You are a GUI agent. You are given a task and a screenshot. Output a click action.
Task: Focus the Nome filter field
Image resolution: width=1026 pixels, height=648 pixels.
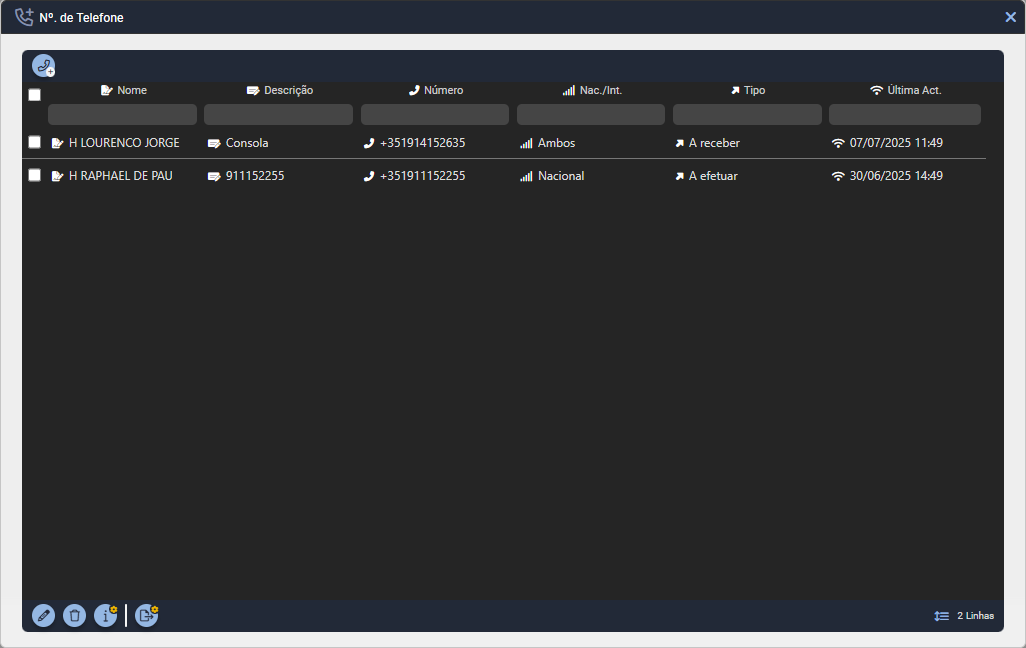(122, 115)
